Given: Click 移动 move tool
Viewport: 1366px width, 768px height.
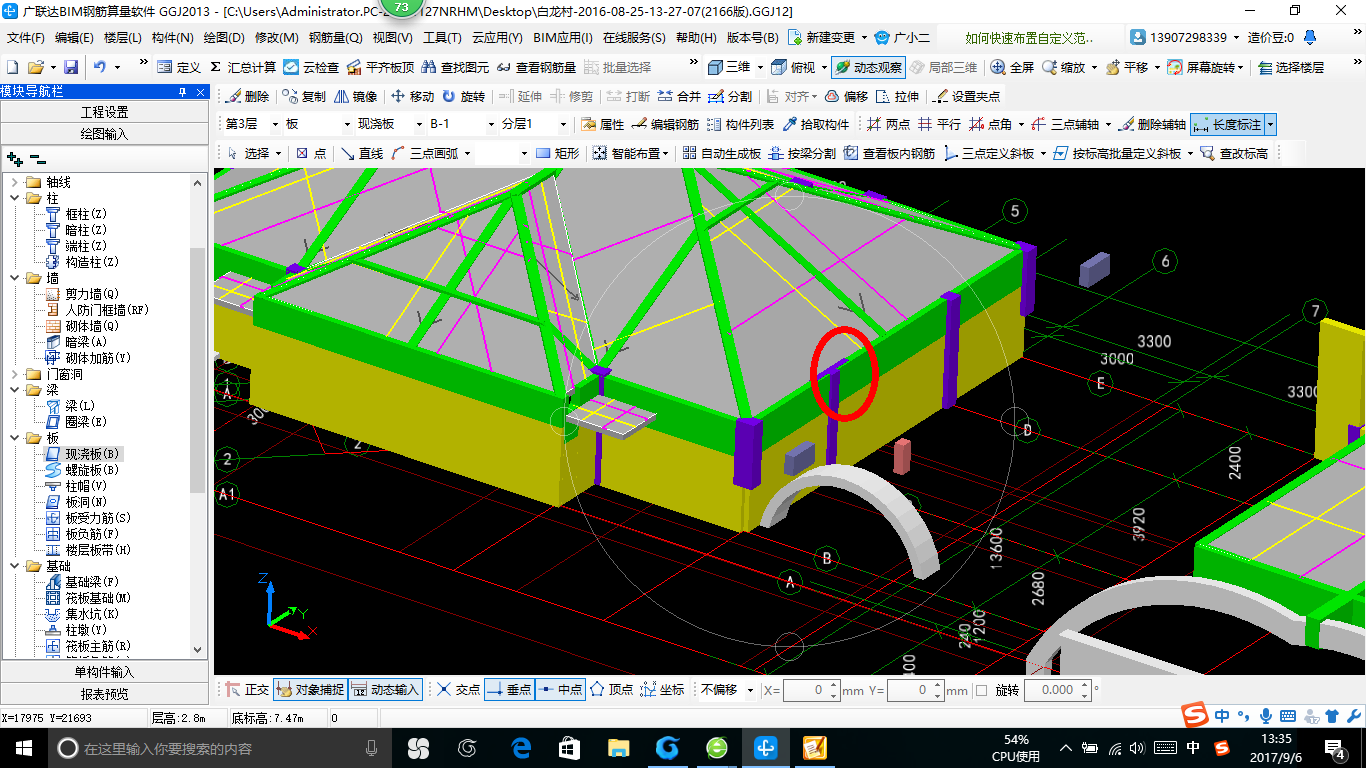Looking at the screenshot, I should point(412,96).
